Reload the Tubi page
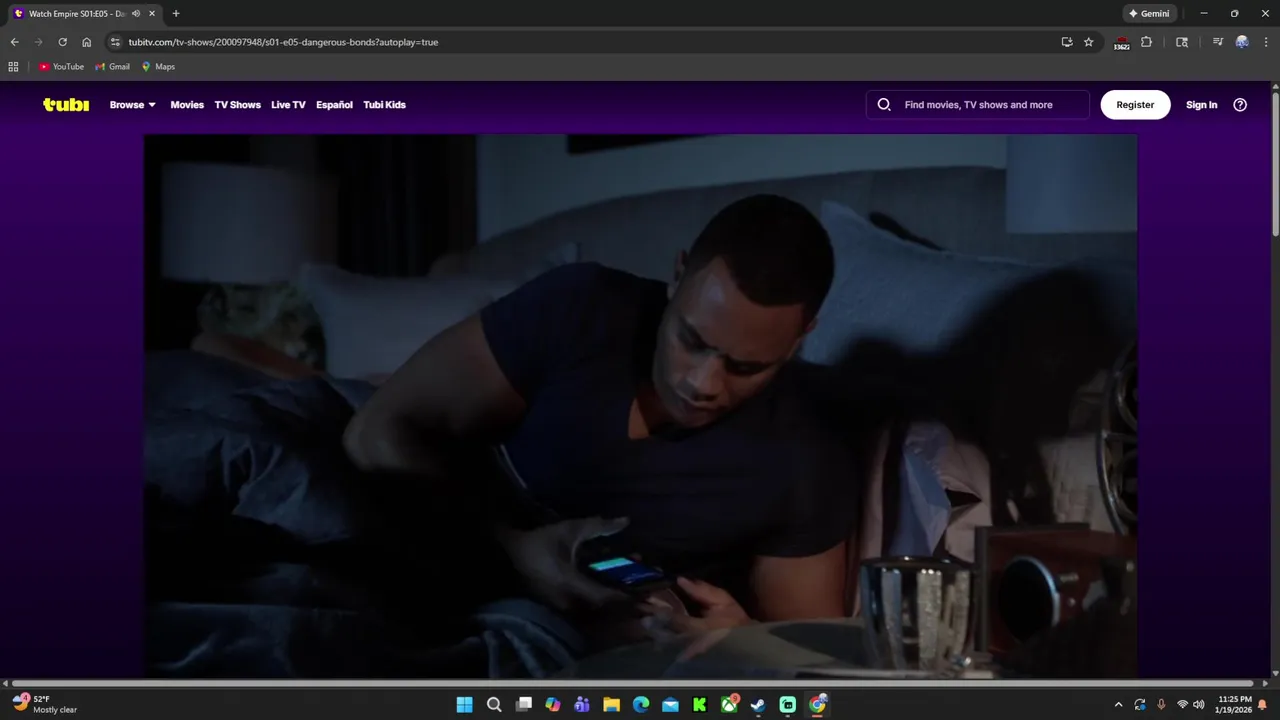The width and height of the screenshot is (1280, 720). coord(62,42)
